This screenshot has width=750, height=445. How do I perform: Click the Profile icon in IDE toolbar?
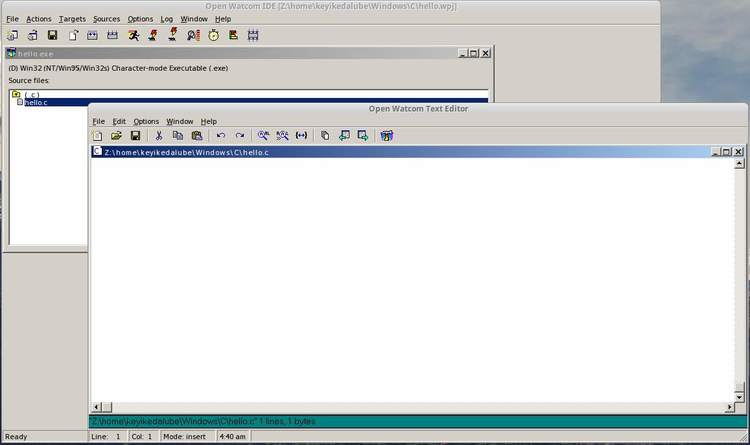click(233, 35)
